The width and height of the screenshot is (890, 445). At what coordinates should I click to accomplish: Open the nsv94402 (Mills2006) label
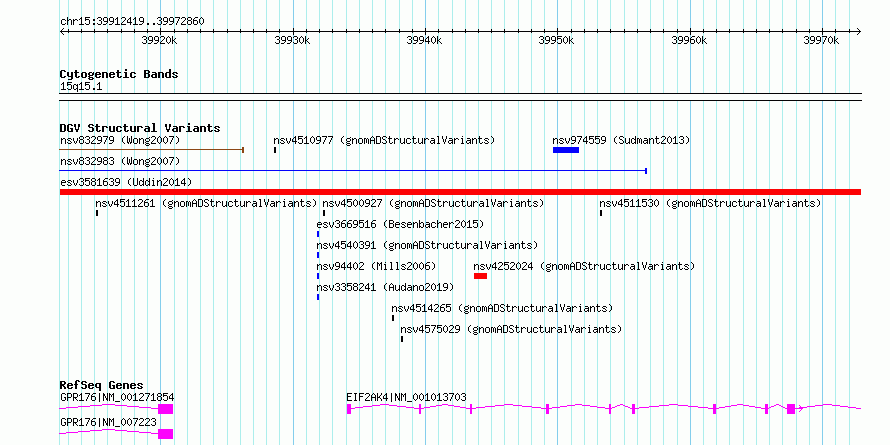[x=376, y=266]
